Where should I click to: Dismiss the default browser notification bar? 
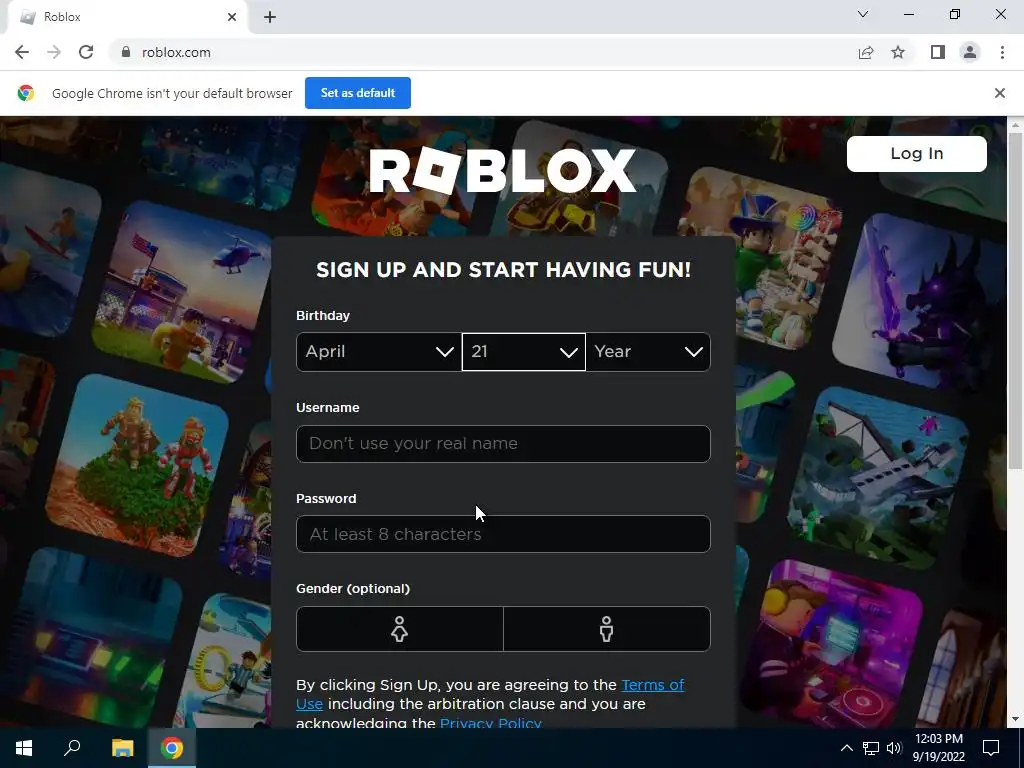[x=999, y=93]
